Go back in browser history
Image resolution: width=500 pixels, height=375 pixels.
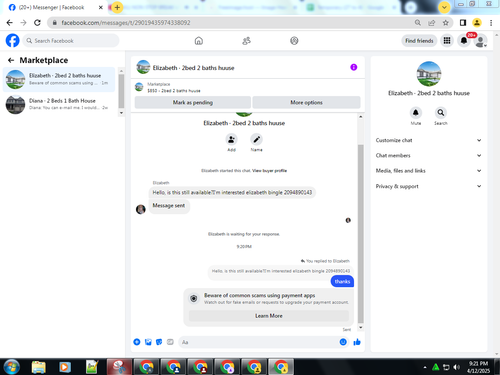point(10,23)
